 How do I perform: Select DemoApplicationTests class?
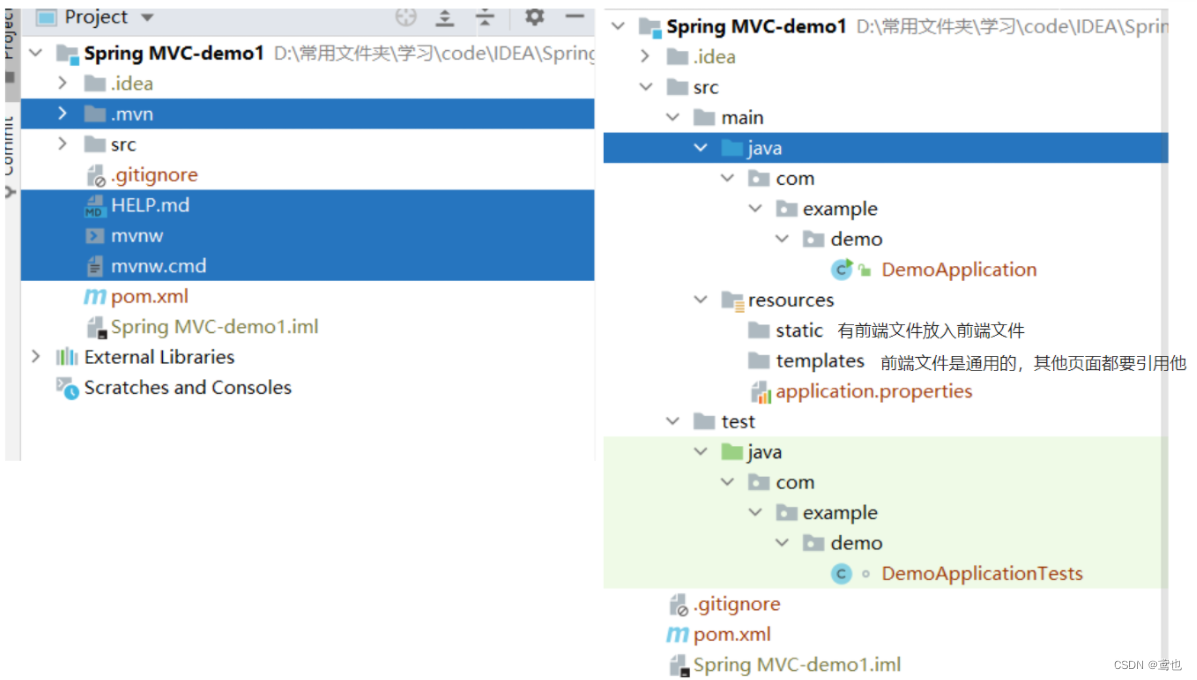[x=982, y=573]
